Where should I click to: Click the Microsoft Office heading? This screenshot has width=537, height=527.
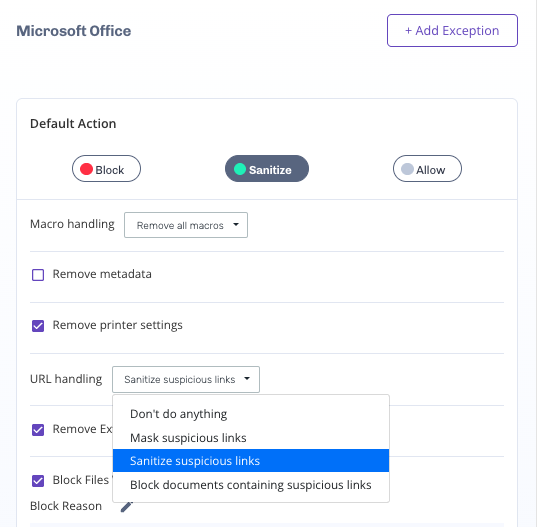coord(74,31)
